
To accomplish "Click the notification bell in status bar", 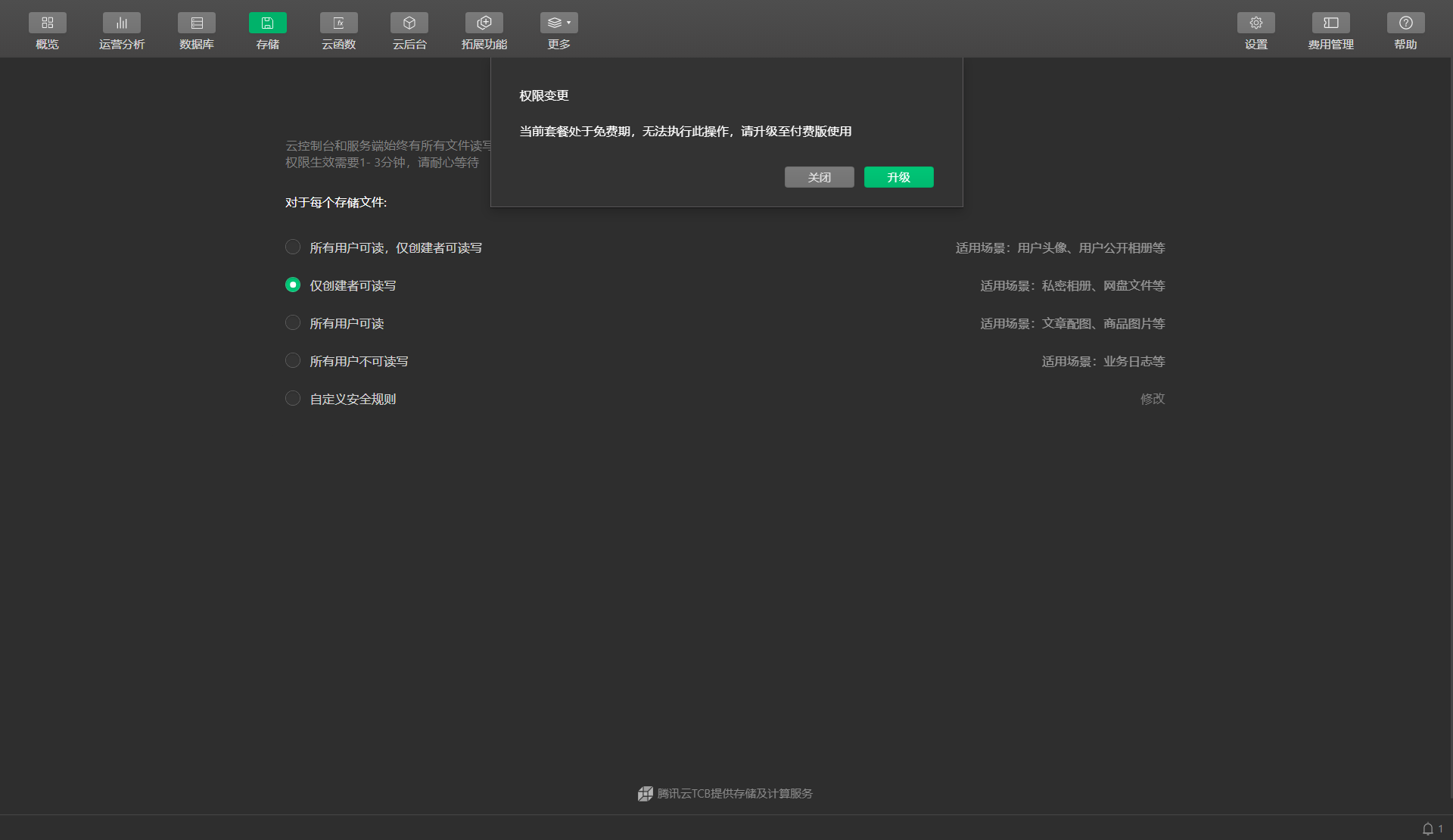I will [1427, 829].
